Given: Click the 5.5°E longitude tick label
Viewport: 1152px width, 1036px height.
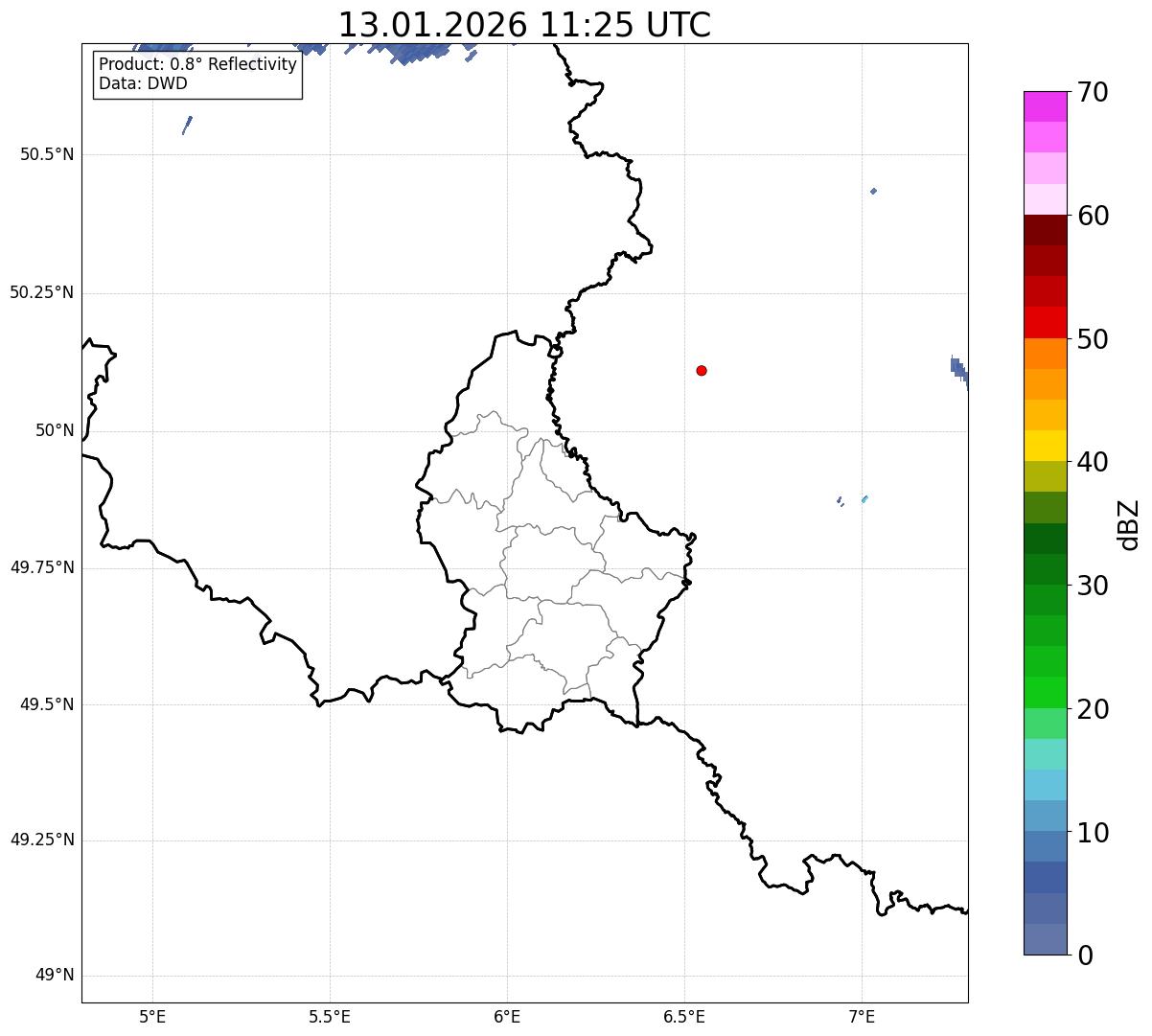Looking at the screenshot, I should [330, 1015].
